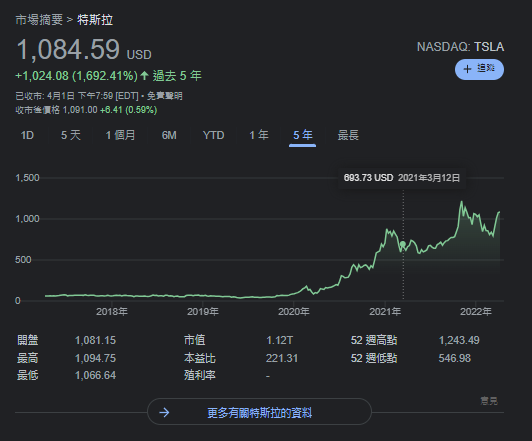This screenshot has height=441, width=532.
Task: Click the 2018年 axis label
Action: [x=112, y=311]
